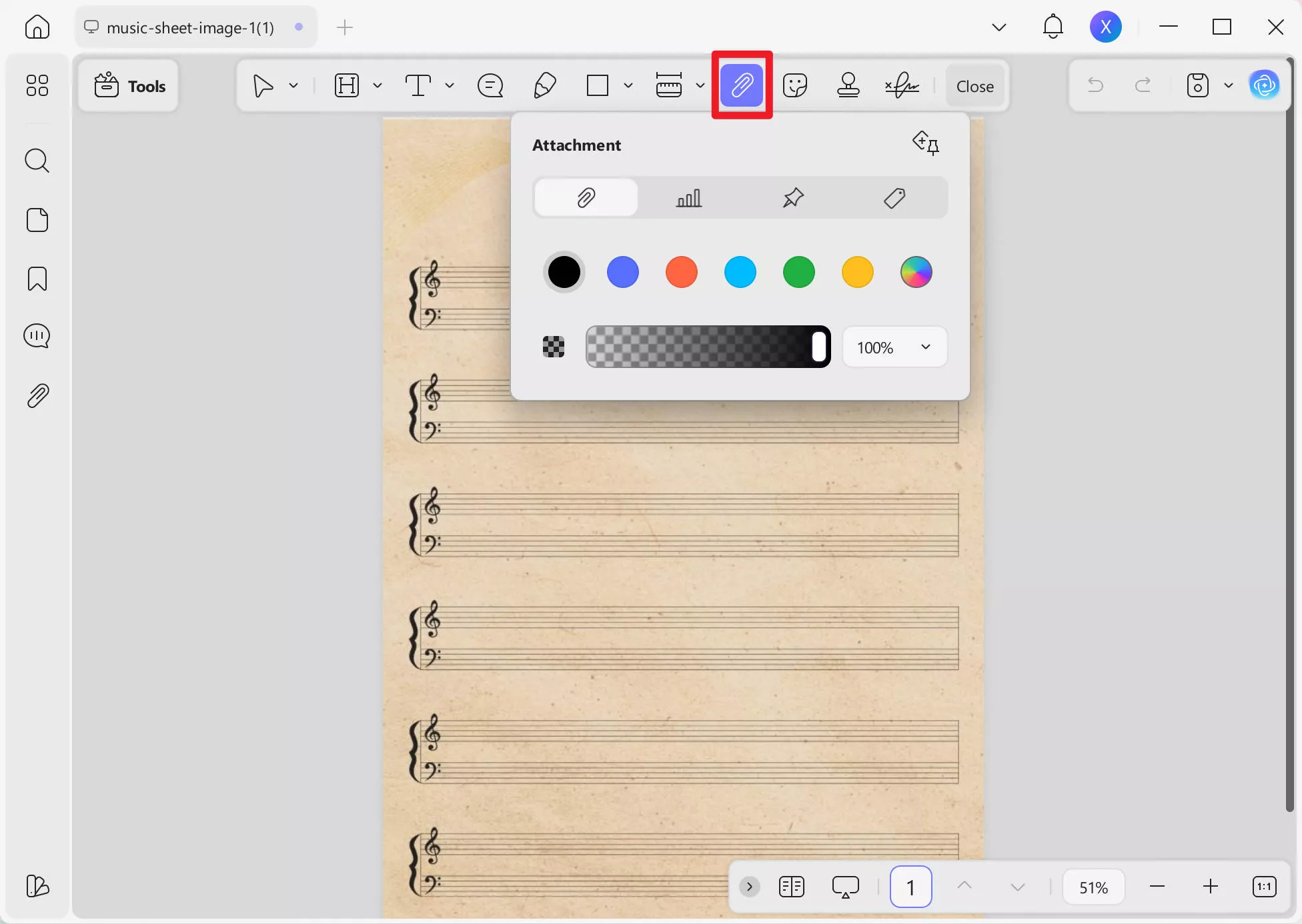Open the custom color wheel picker
Viewport: 1302px width, 924px height.
(916, 272)
